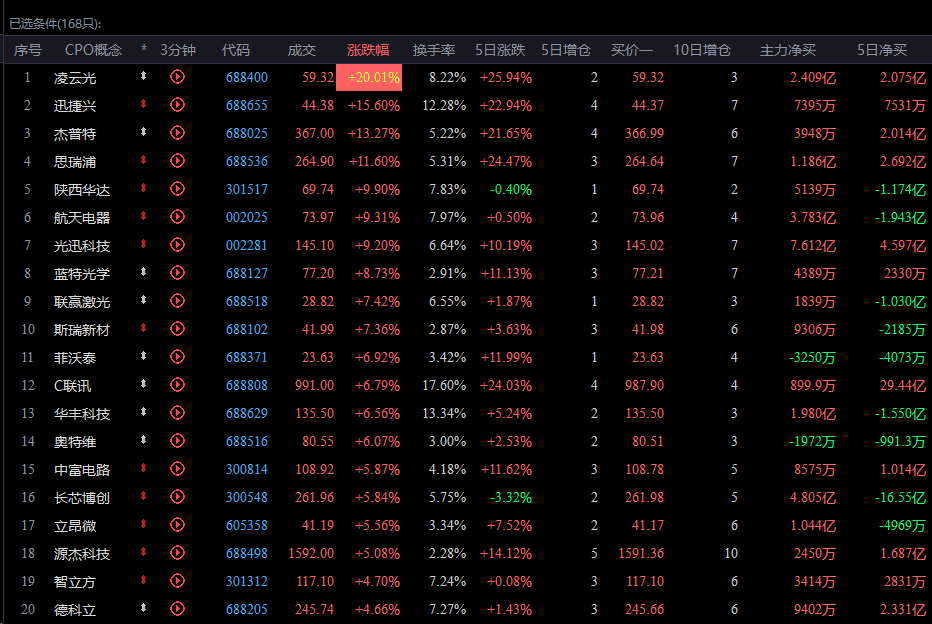Click the play icon for 航天电器
932x624 pixels.
pyautogui.click(x=178, y=217)
